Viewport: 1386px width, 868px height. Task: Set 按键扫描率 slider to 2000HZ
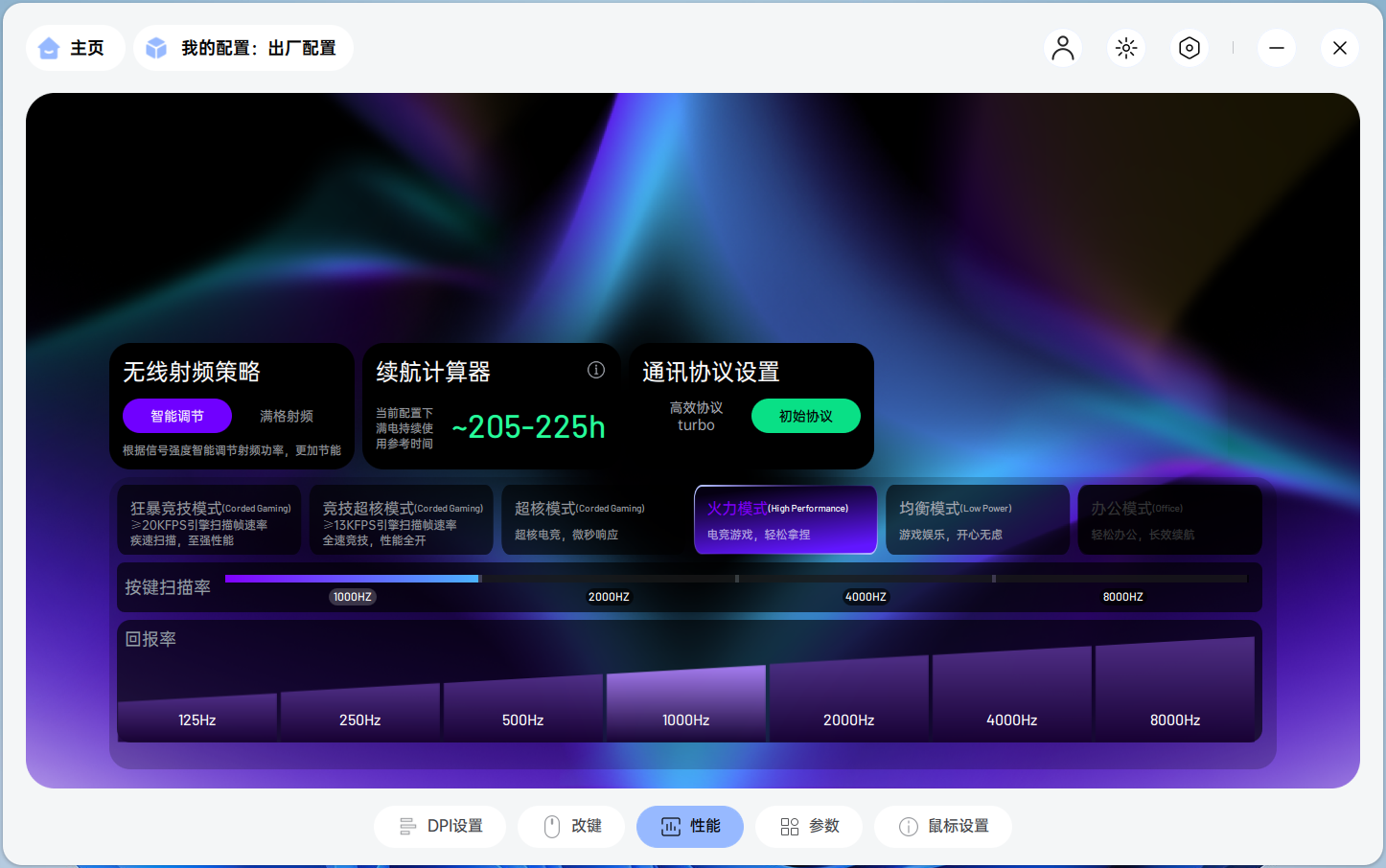point(609,597)
